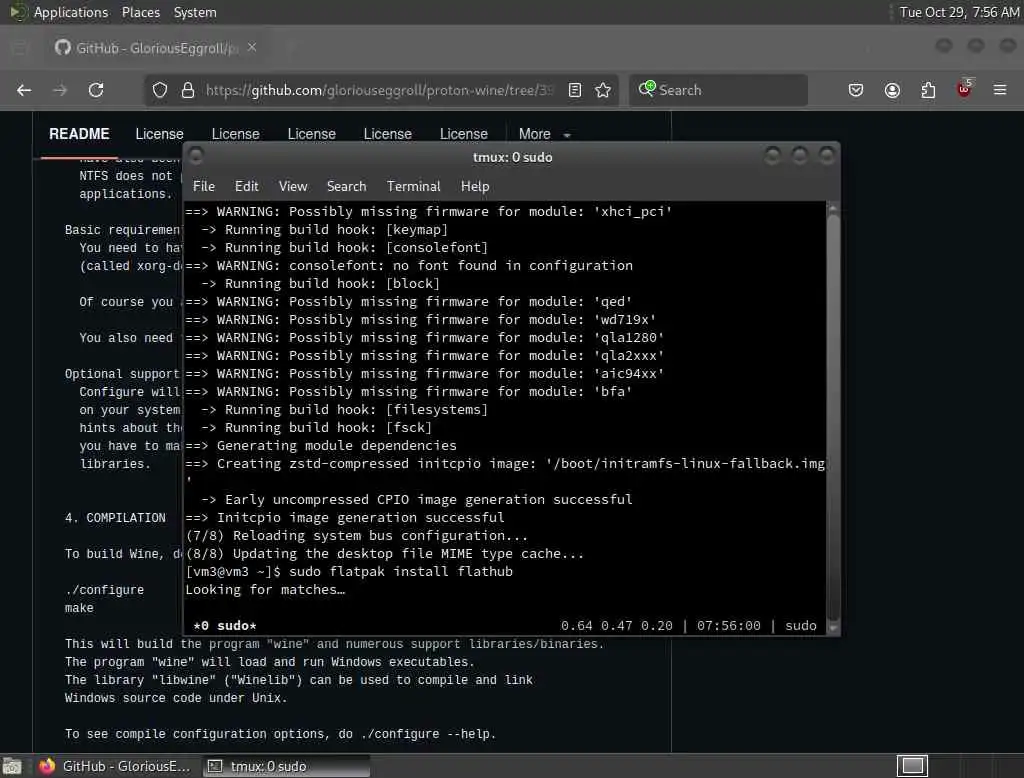Open the terminal File menu
Viewport: 1024px width, 778px height.
204,186
